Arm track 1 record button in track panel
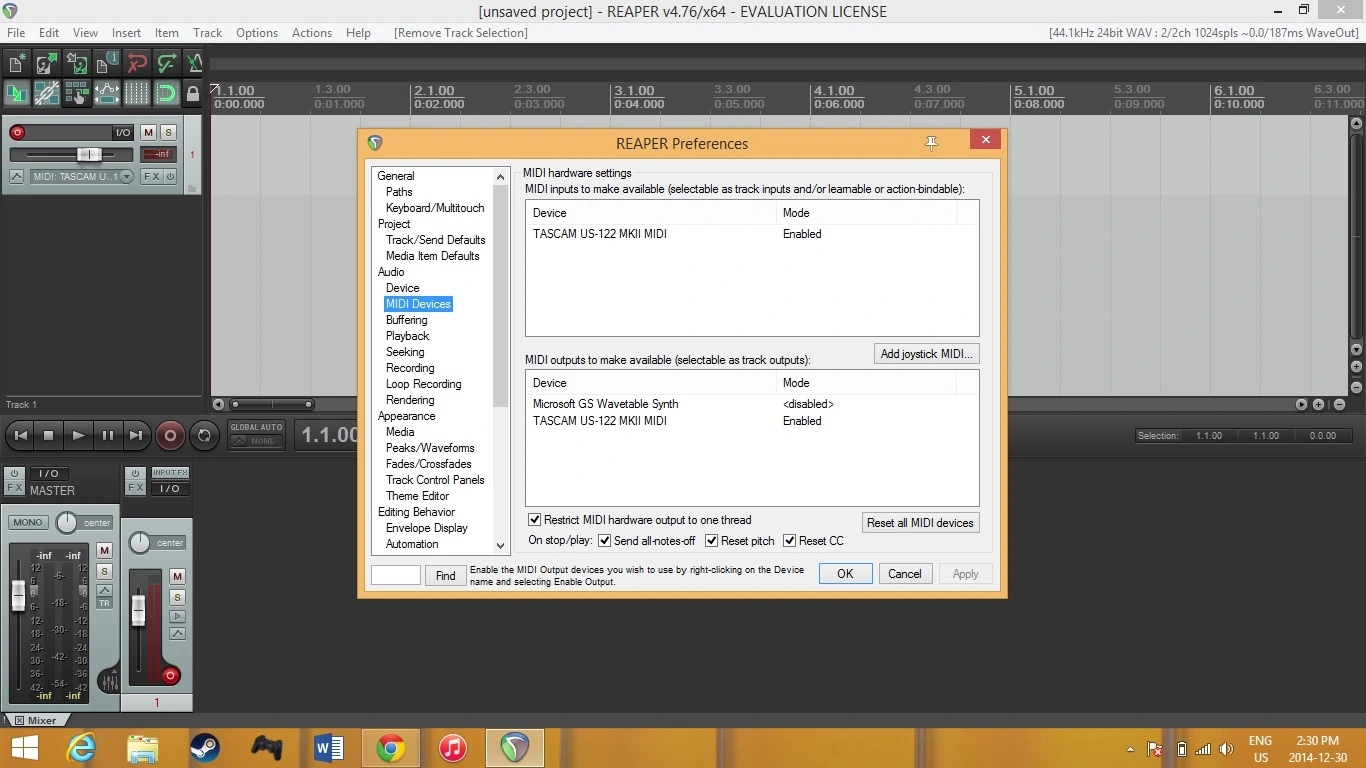Image resolution: width=1366 pixels, height=768 pixels. 17,132
